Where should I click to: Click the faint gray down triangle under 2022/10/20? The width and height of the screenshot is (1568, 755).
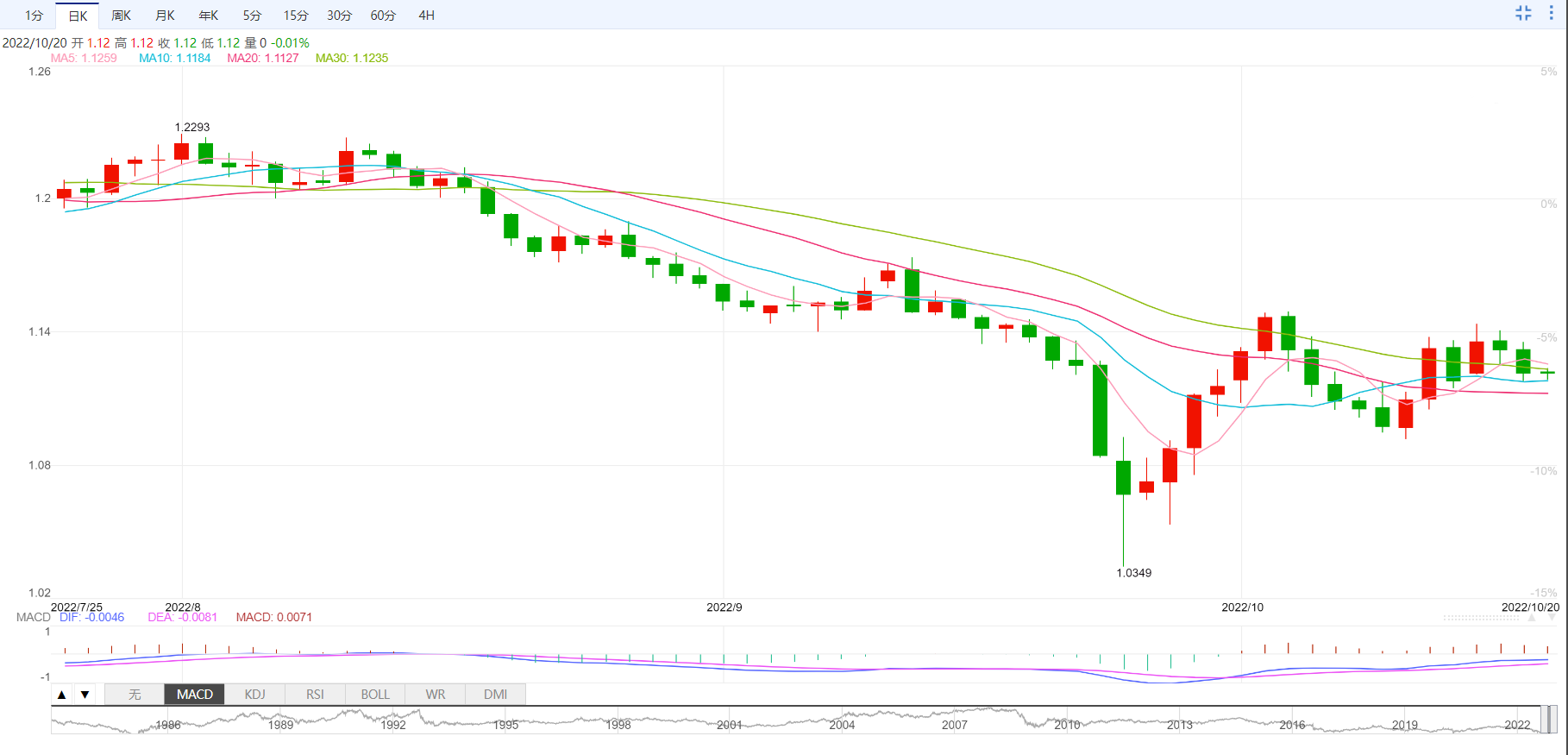(1552, 618)
